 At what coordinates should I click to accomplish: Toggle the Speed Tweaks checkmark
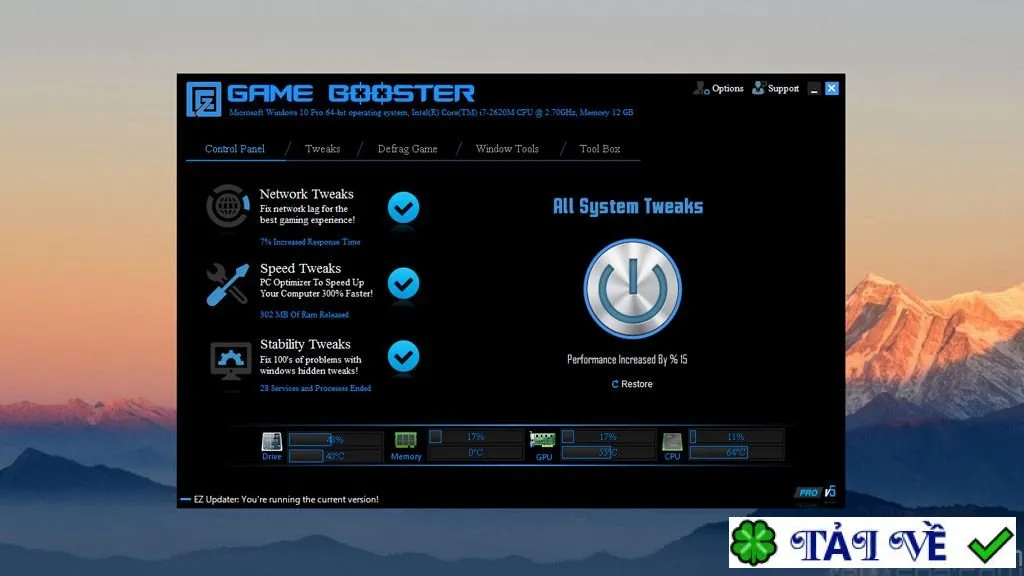404,283
